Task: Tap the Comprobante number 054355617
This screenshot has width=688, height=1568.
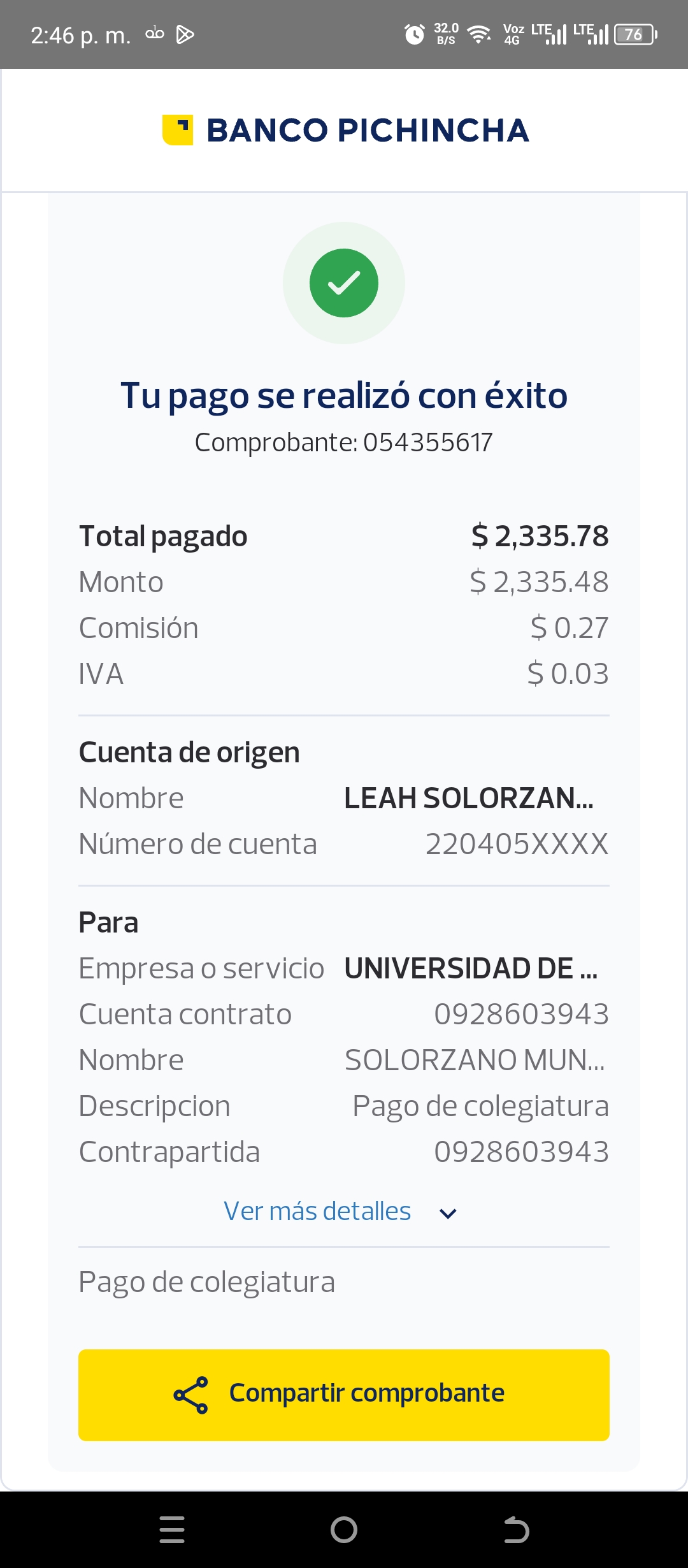Action: coord(427,442)
